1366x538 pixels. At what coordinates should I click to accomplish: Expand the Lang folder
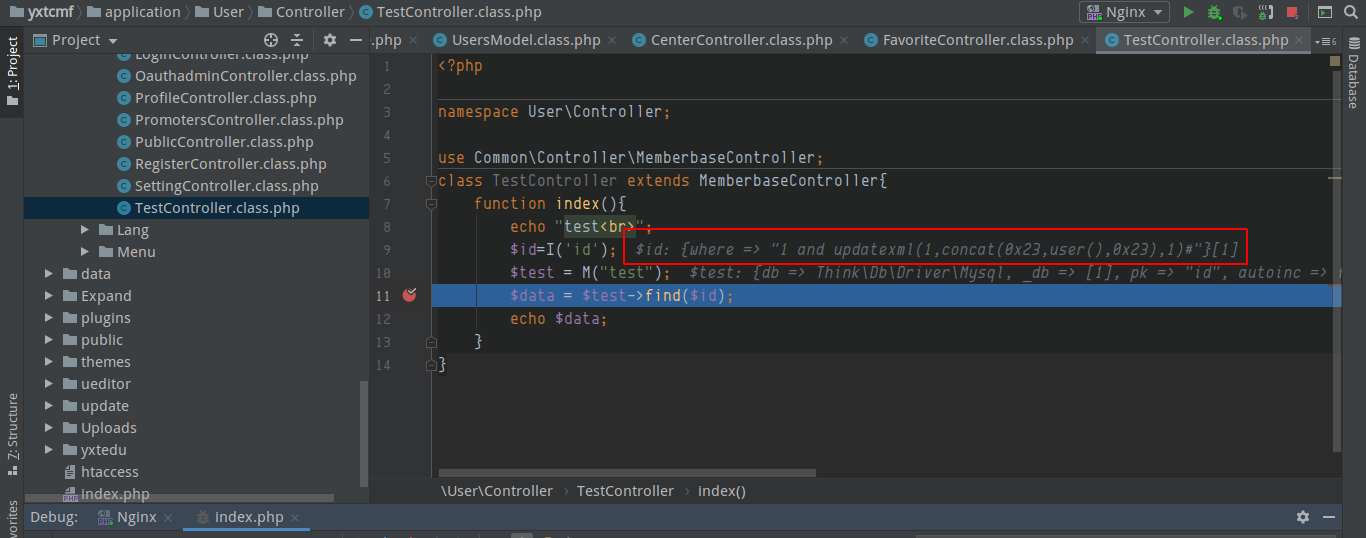pos(86,230)
